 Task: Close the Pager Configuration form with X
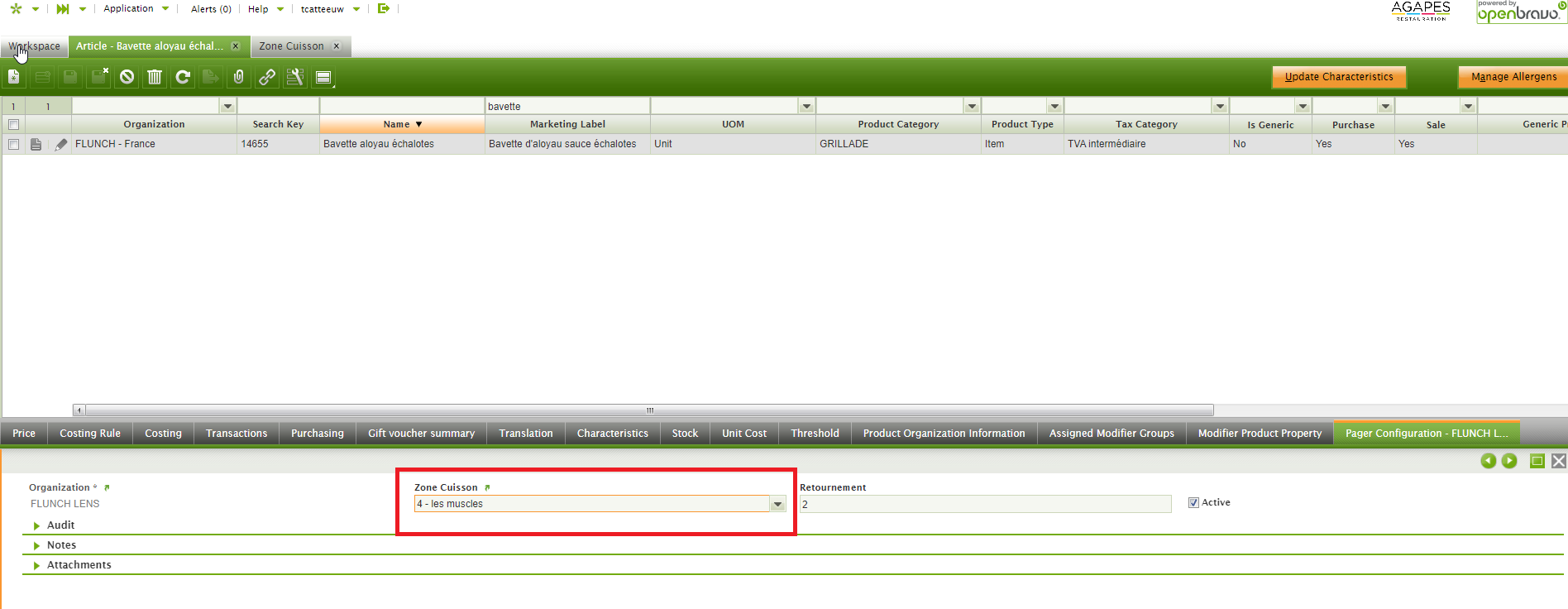coord(1559,461)
